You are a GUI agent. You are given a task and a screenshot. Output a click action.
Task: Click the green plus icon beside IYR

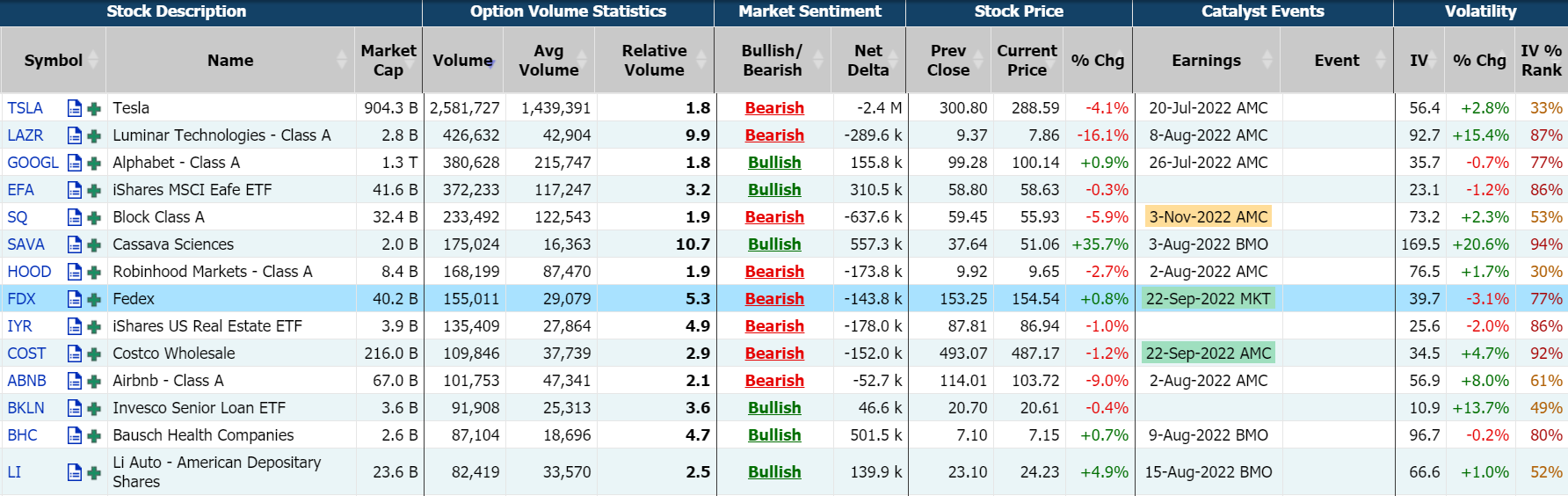coord(94,327)
